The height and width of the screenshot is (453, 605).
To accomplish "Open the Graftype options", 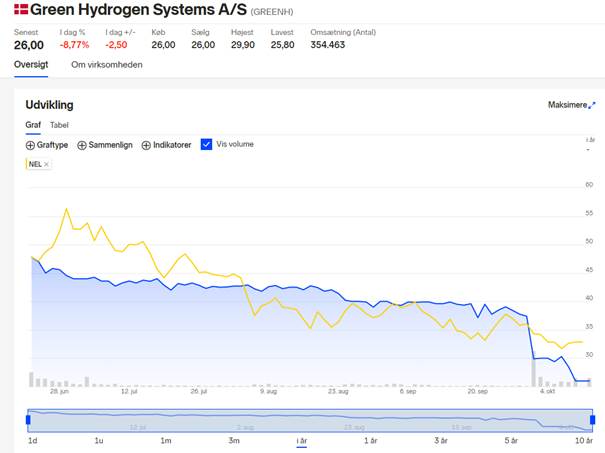I will [47, 145].
